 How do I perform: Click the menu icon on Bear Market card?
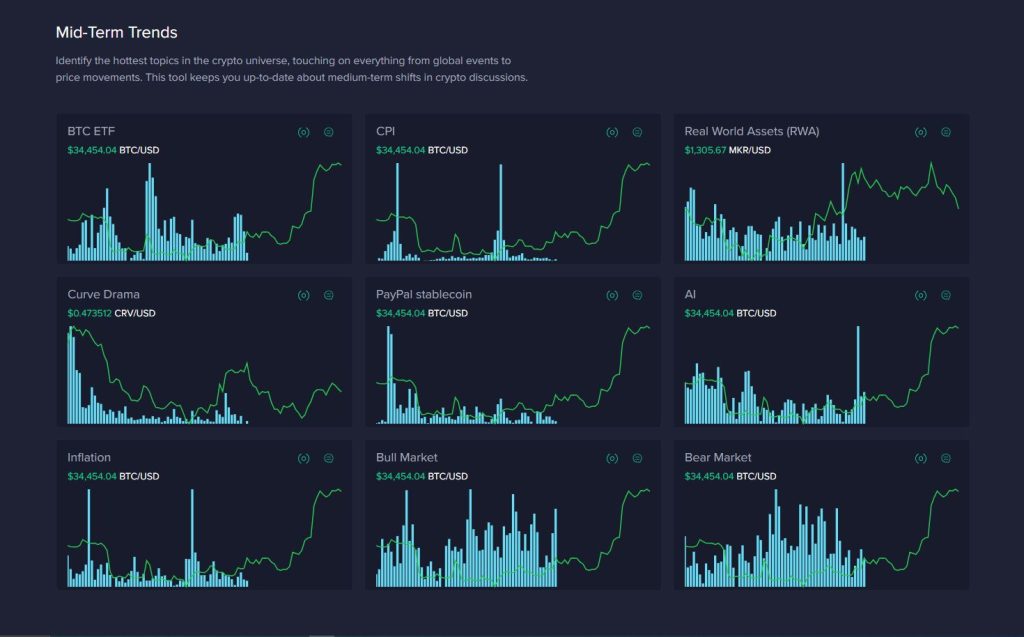coord(944,457)
